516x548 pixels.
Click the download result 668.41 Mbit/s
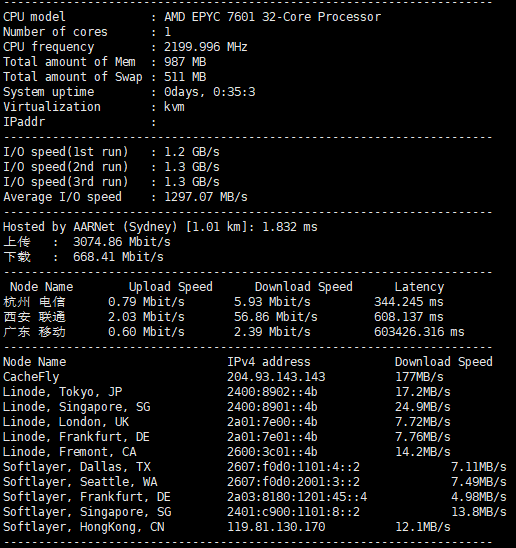pos(118,257)
